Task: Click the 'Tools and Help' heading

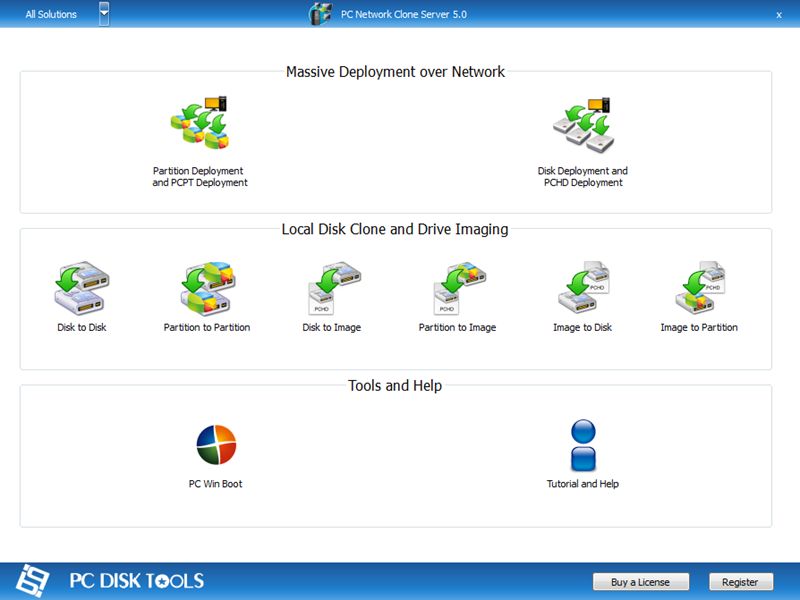Action: [x=395, y=386]
